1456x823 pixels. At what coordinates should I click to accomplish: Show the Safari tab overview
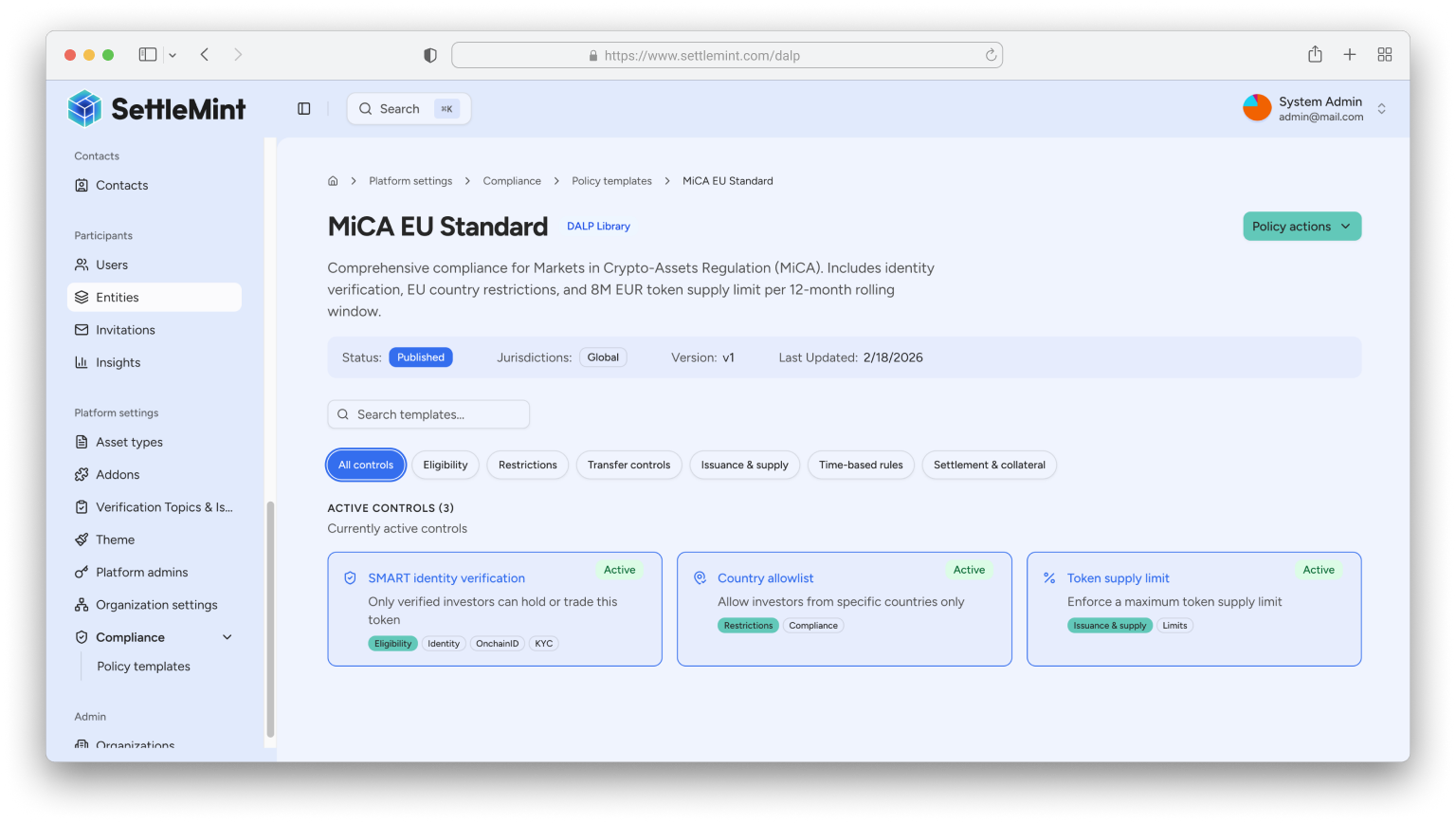[1385, 55]
